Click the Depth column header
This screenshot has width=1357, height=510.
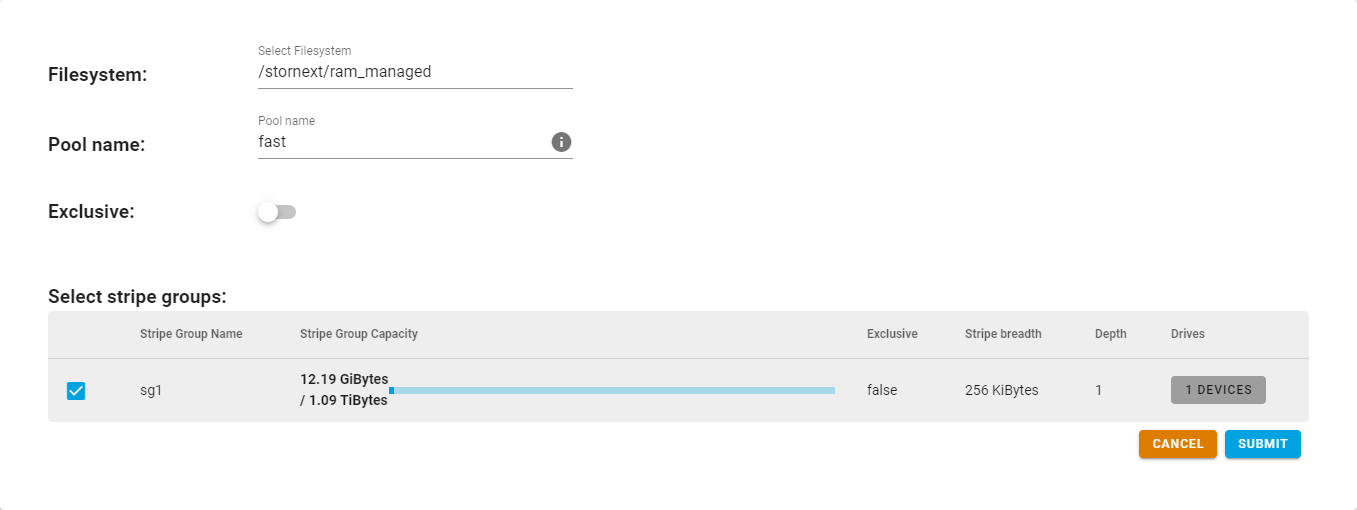coord(1110,334)
